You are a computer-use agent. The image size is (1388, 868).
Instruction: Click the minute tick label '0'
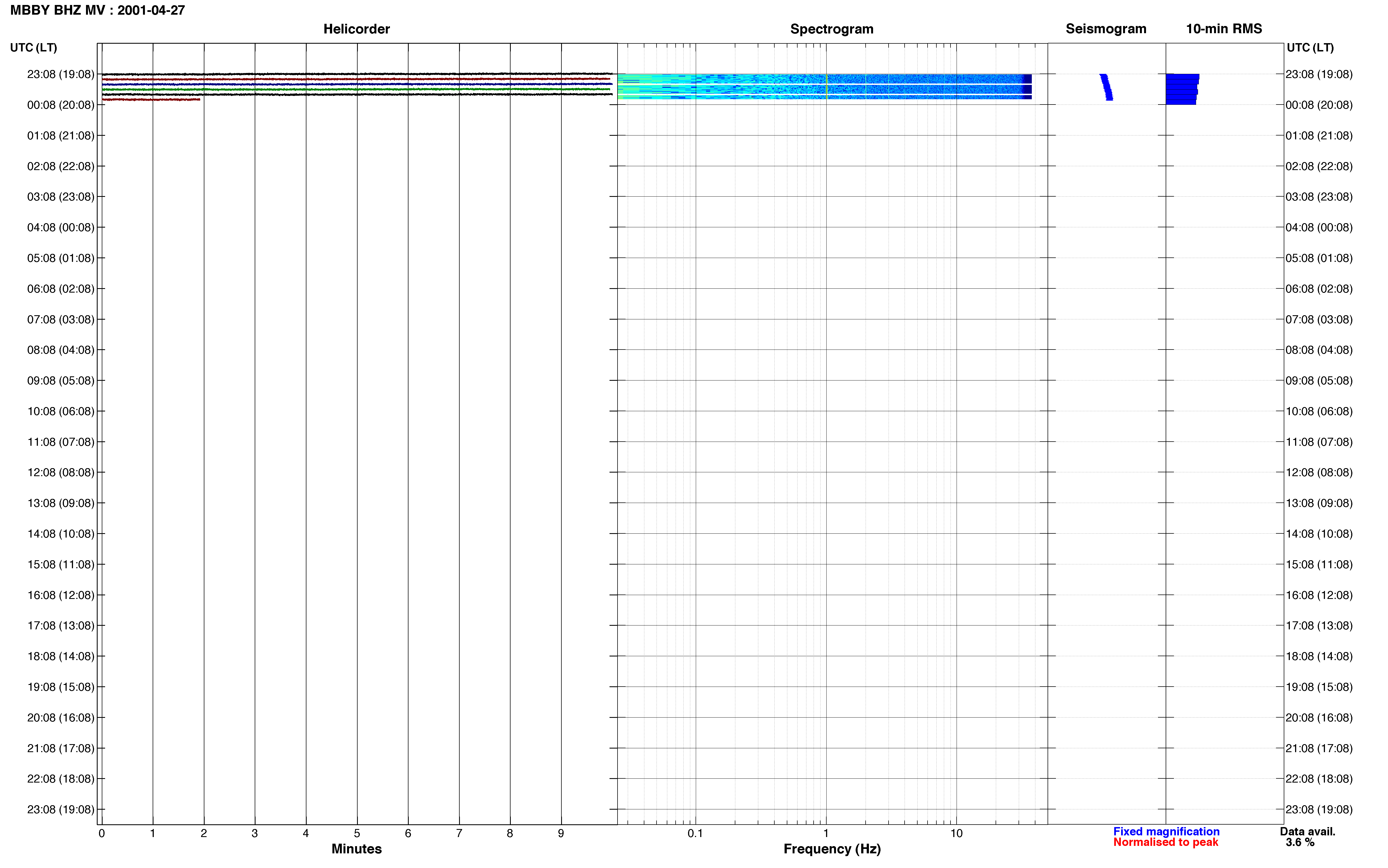tap(101, 833)
